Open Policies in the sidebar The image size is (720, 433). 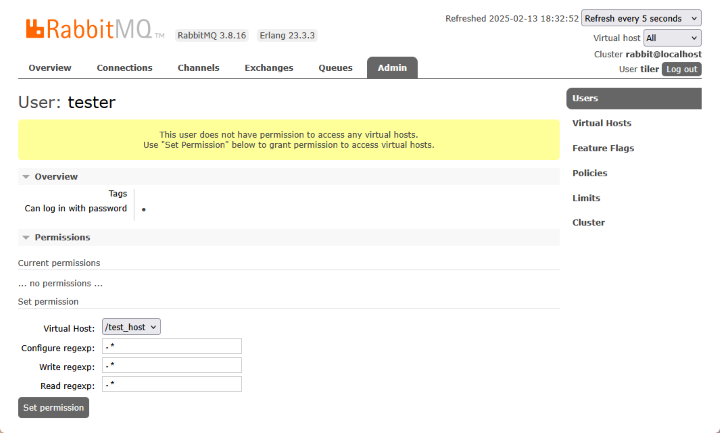pyautogui.click(x=590, y=173)
